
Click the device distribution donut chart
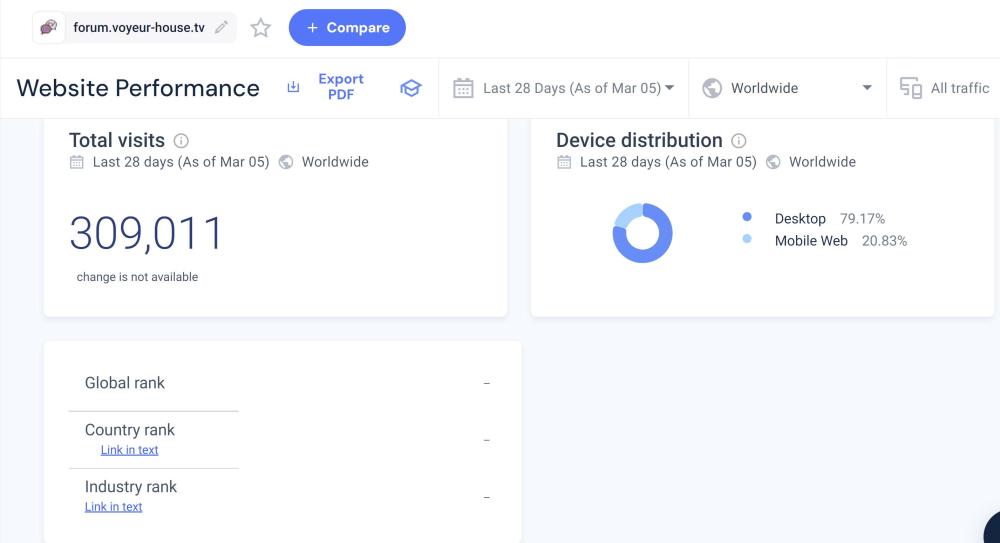coord(642,233)
